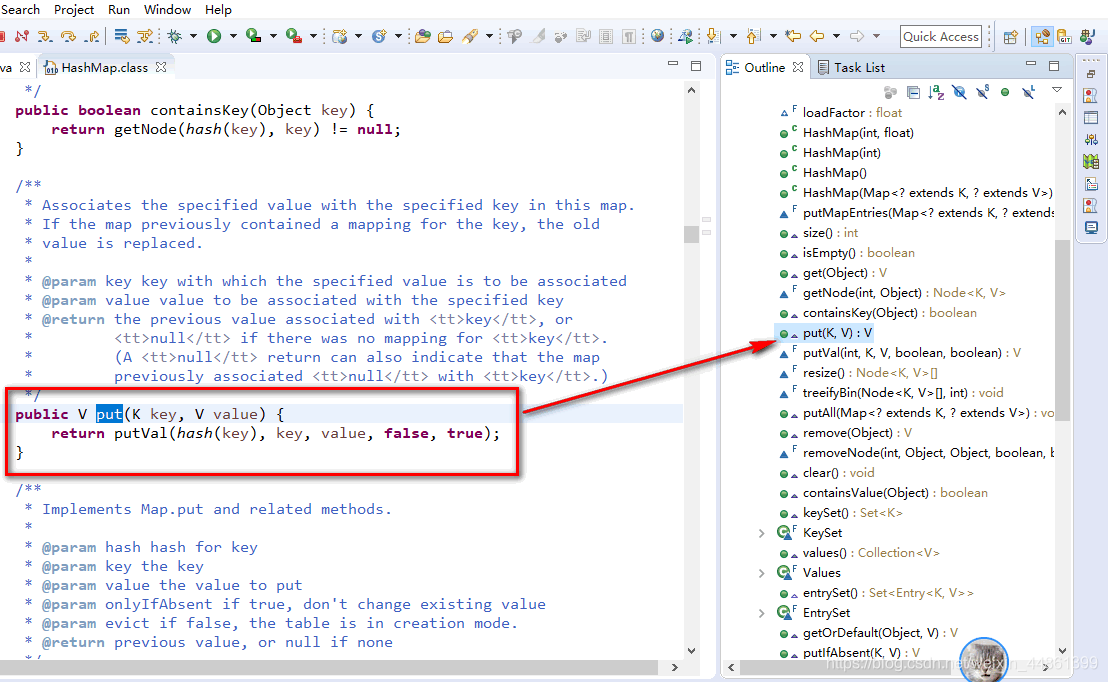Screen dimensions: 1108x682
Task: Click the Search flashlight icon
Action: coord(470,36)
